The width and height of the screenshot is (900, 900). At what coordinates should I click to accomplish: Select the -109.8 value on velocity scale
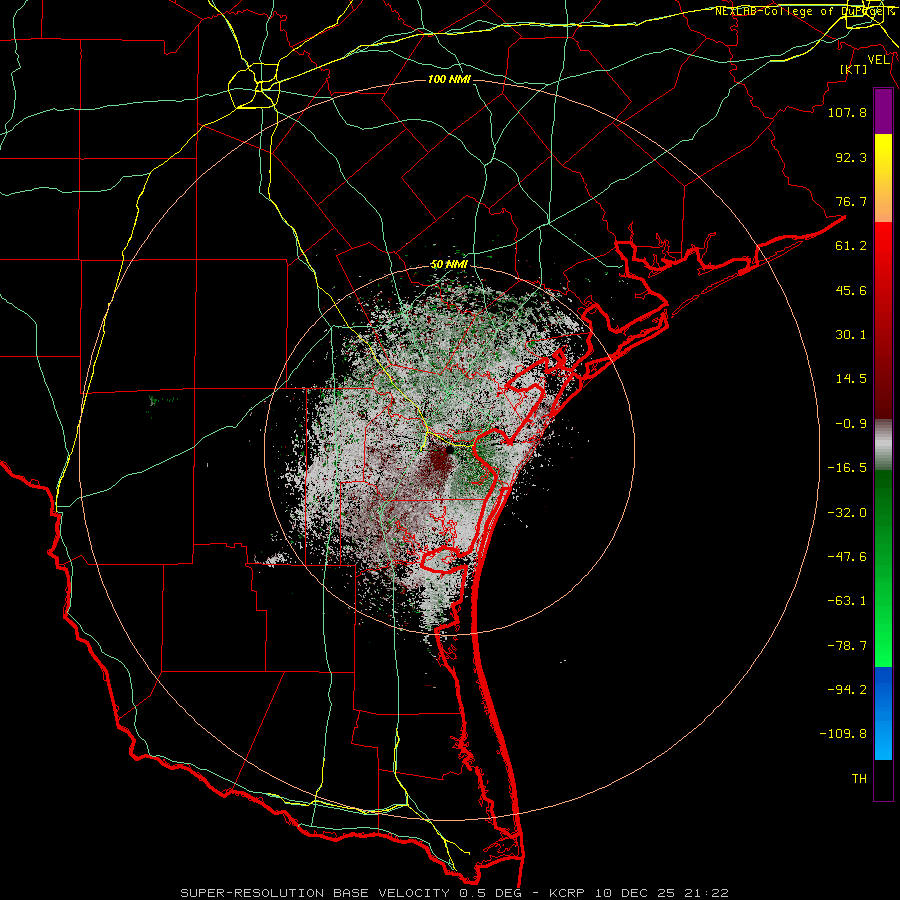(844, 734)
